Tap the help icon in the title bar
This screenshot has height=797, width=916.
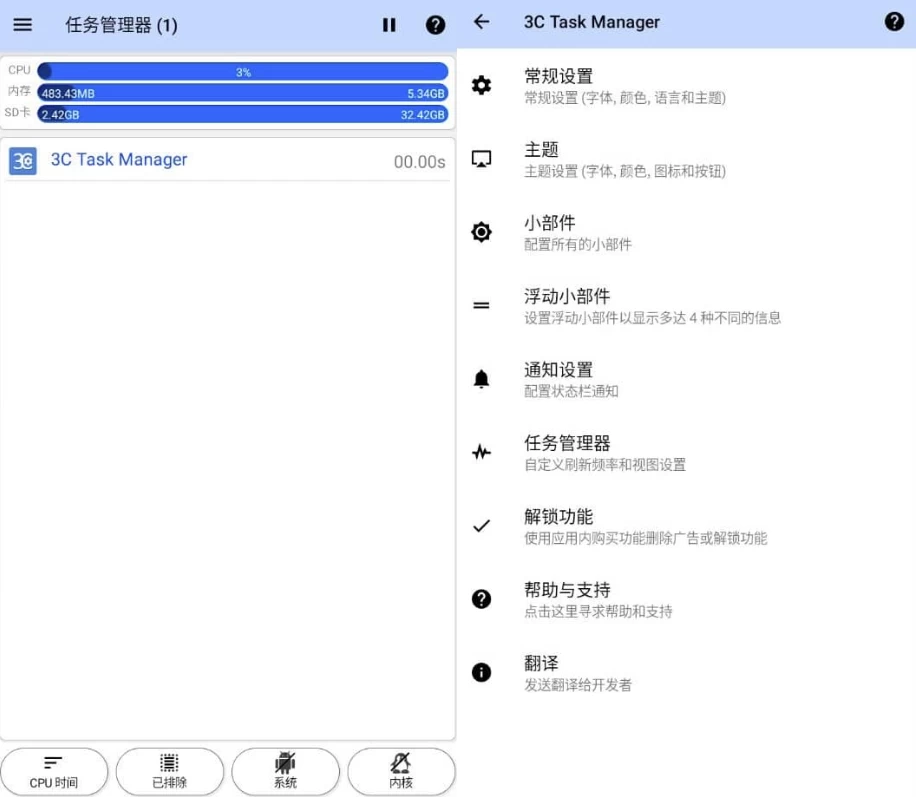(x=436, y=25)
